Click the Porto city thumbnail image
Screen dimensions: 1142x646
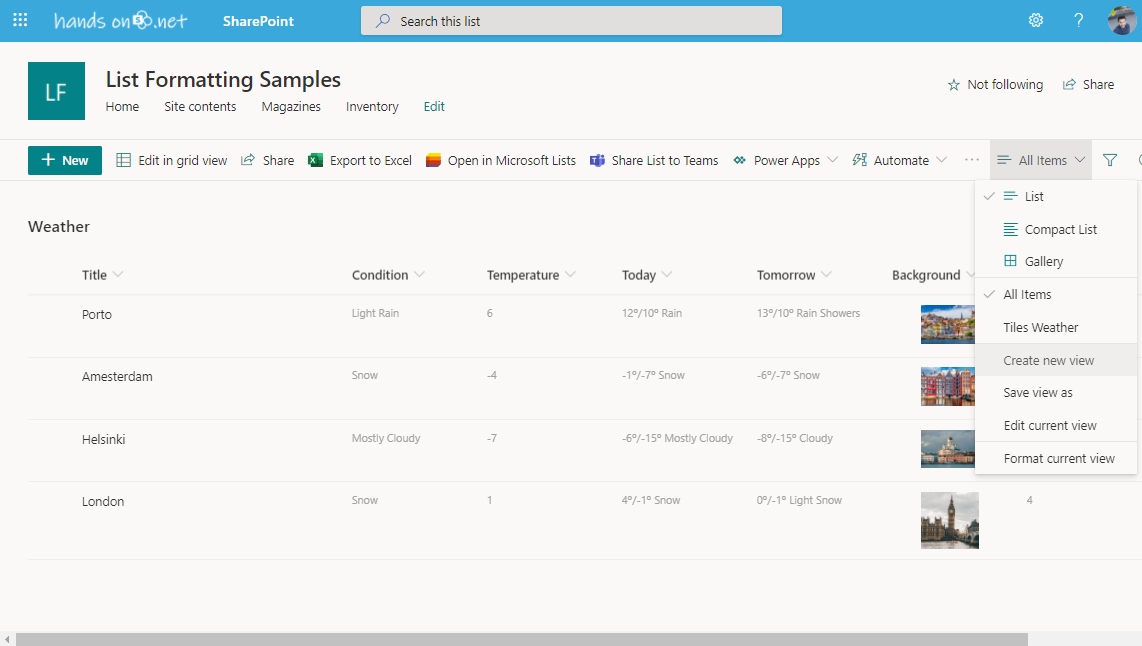948,324
